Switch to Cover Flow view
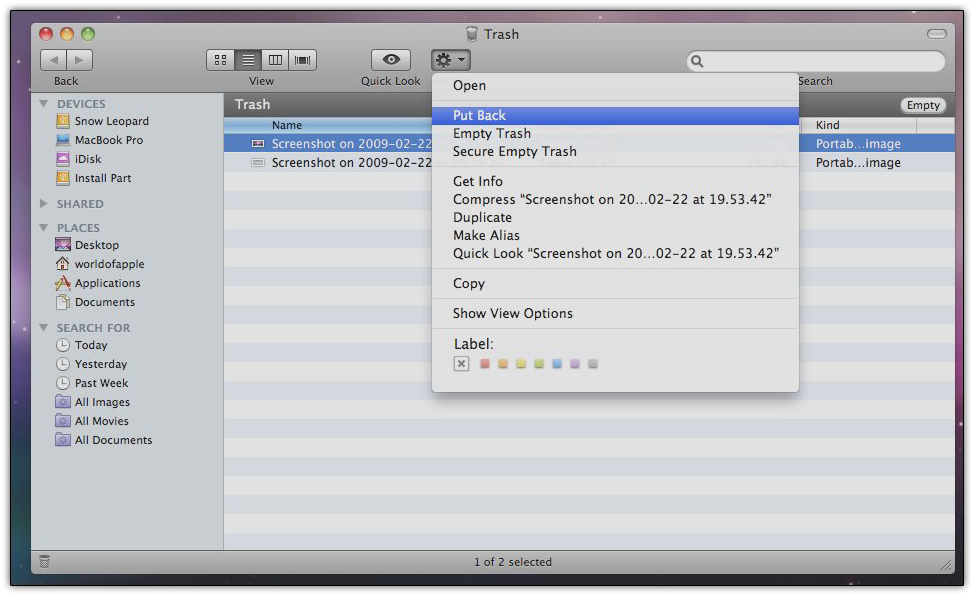 (x=302, y=60)
